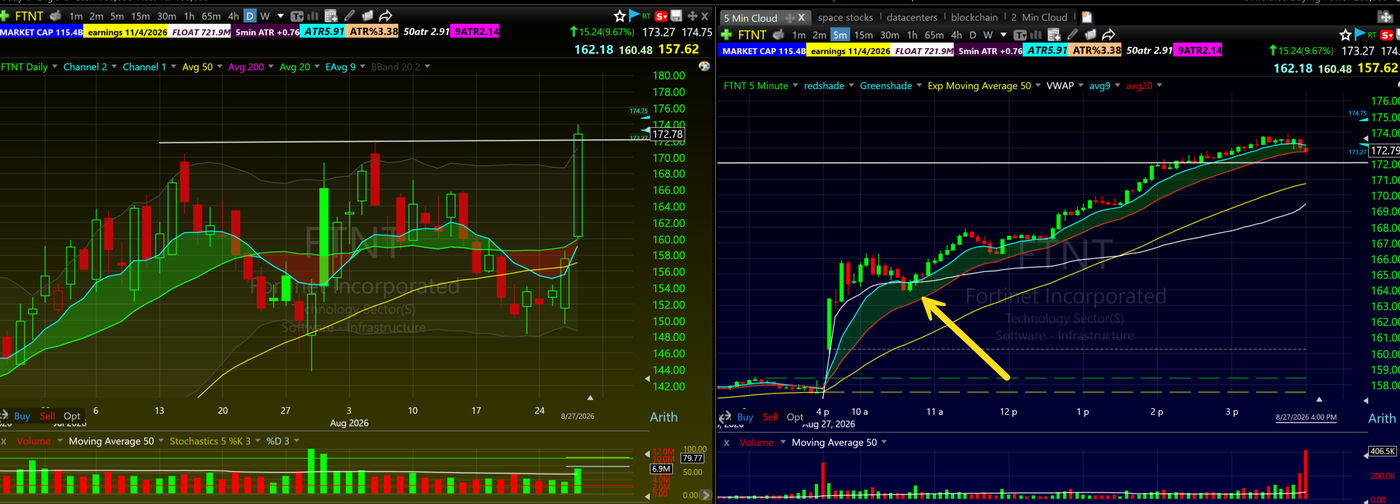
Task: Click the green plus icon beside FTNT in the right chart
Action: pyautogui.click(x=726, y=35)
